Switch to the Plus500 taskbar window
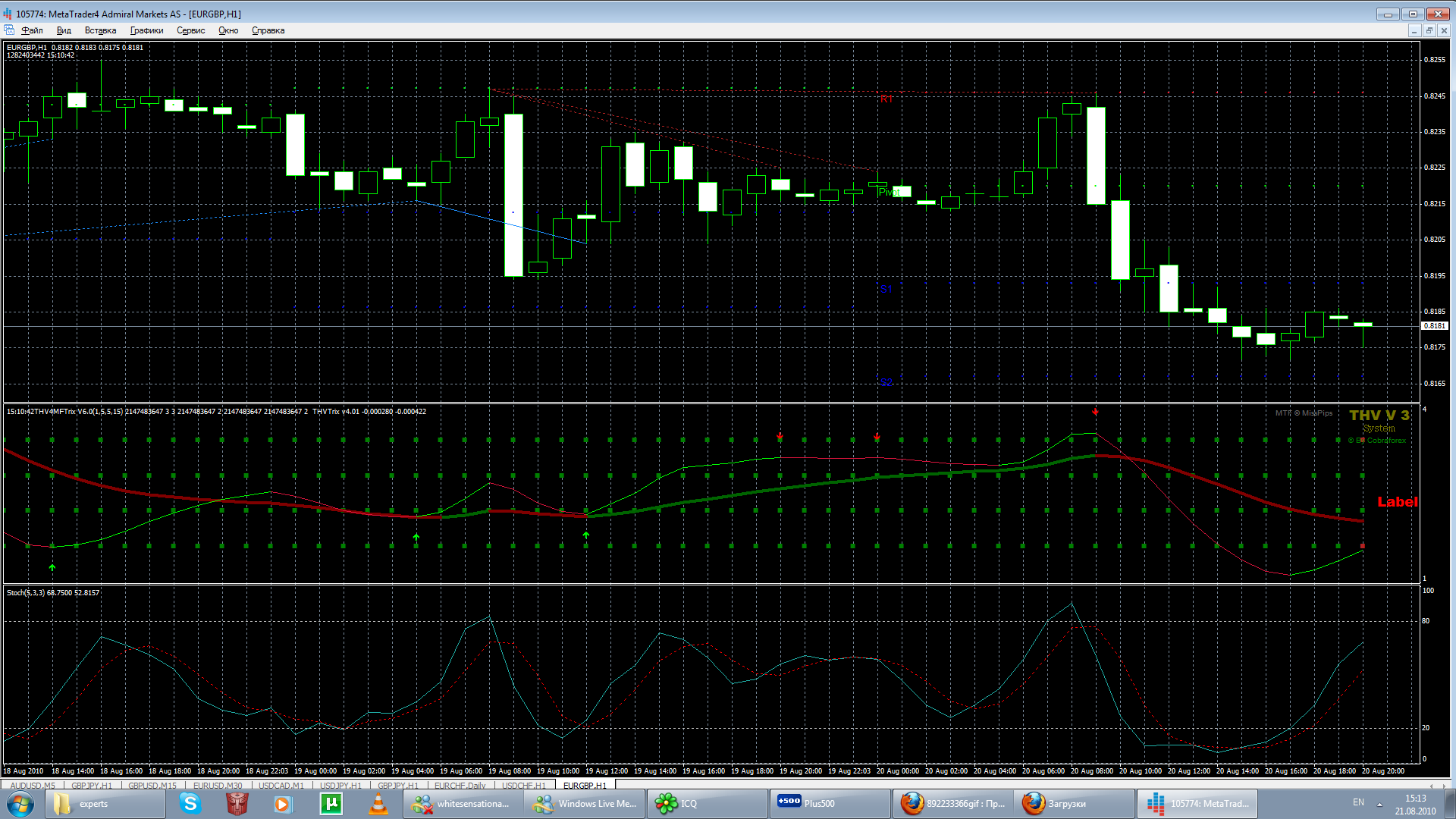The height and width of the screenshot is (819, 1456). point(829,803)
